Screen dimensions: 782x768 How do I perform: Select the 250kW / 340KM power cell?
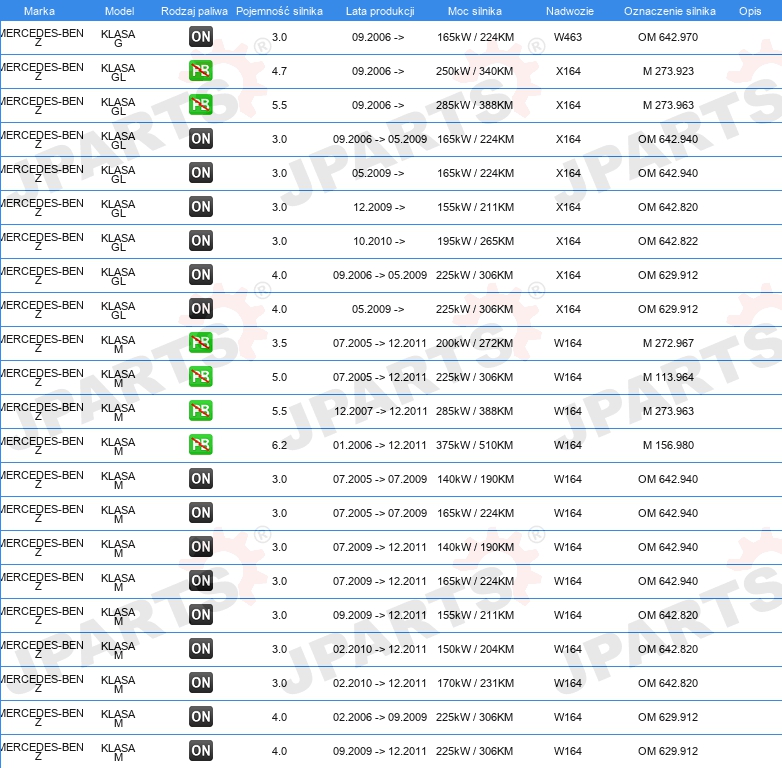(475, 71)
